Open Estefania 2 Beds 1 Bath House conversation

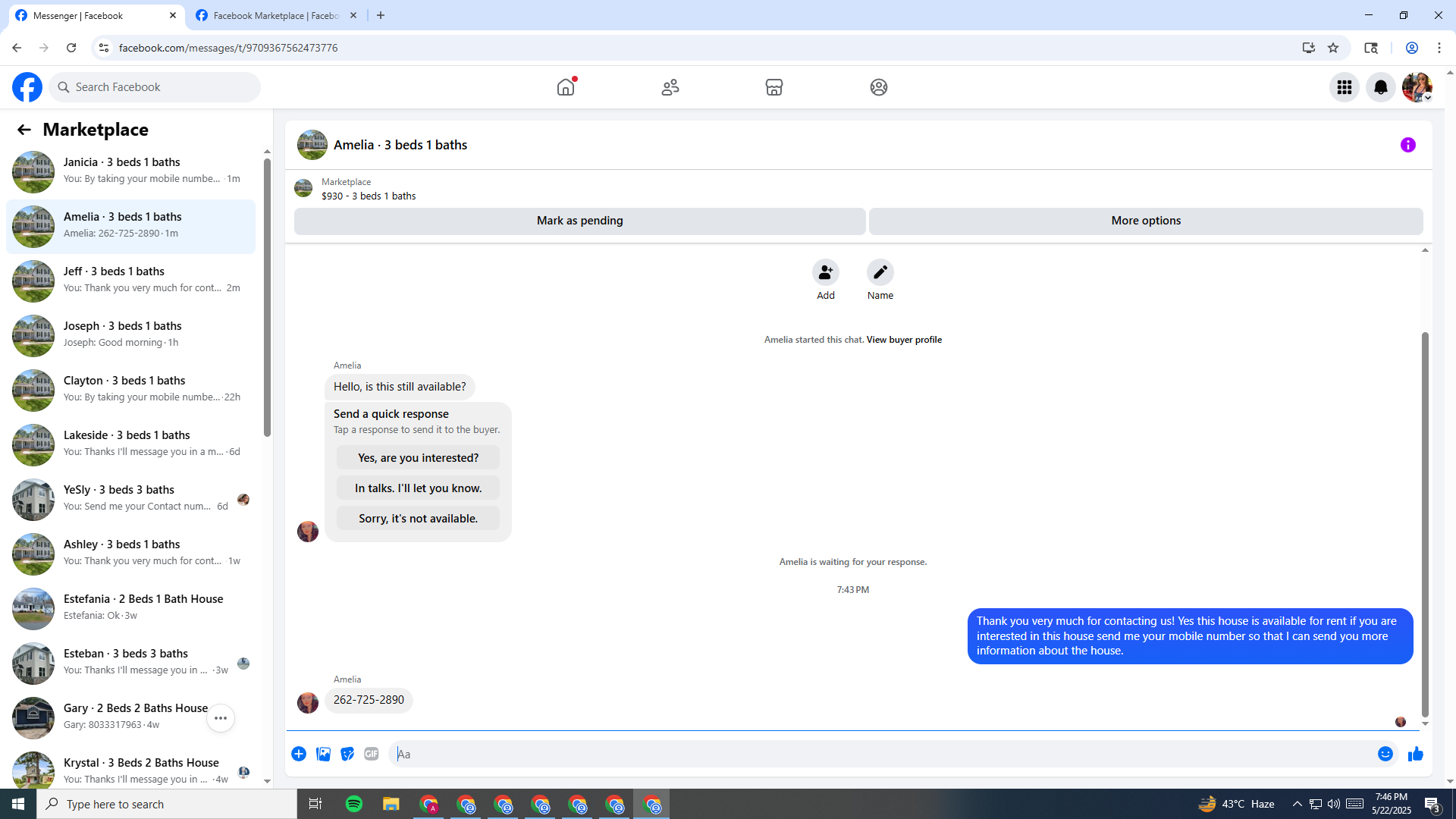(x=130, y=609)
